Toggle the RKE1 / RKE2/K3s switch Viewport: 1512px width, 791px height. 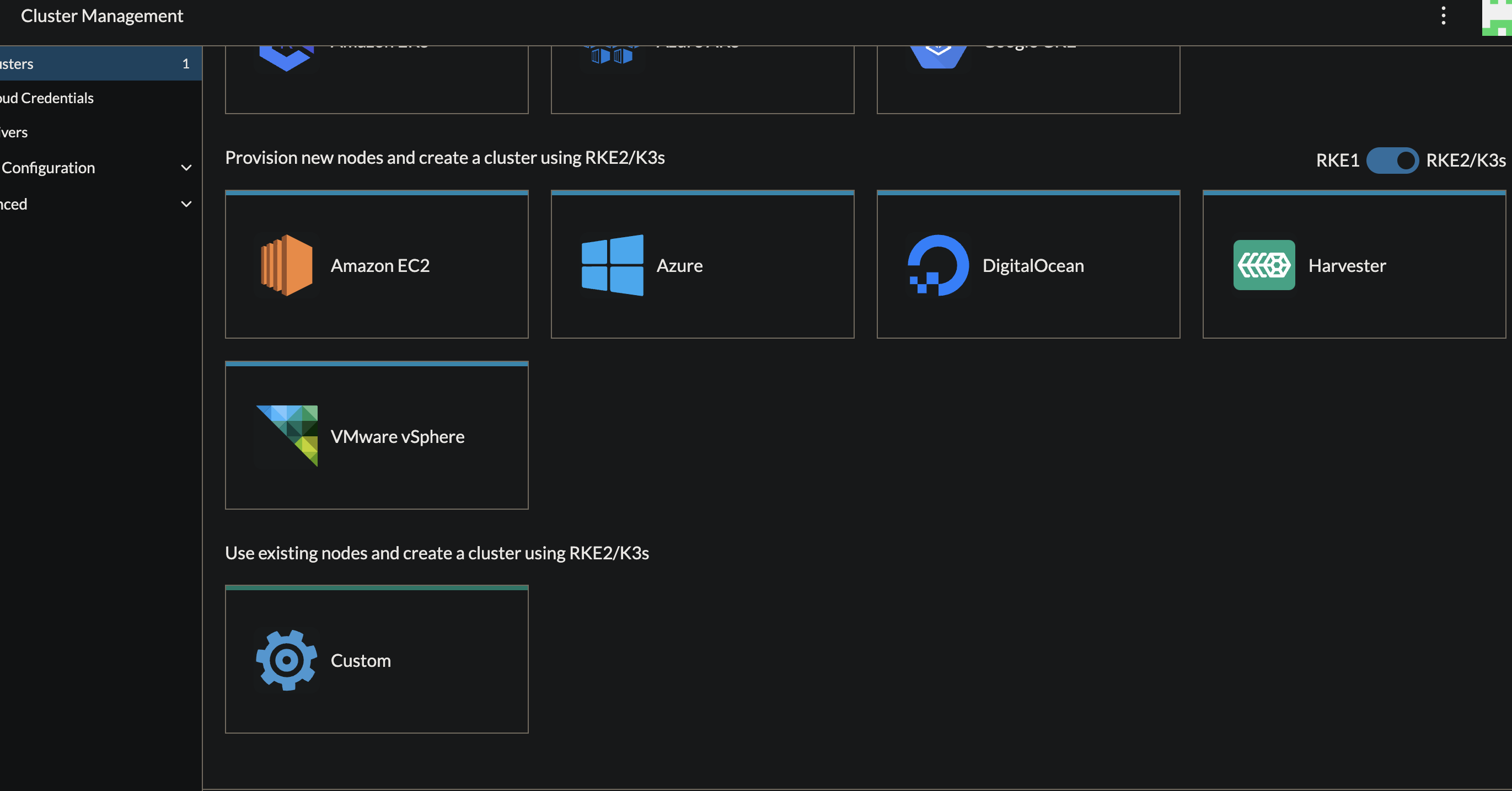(1392, 161)
